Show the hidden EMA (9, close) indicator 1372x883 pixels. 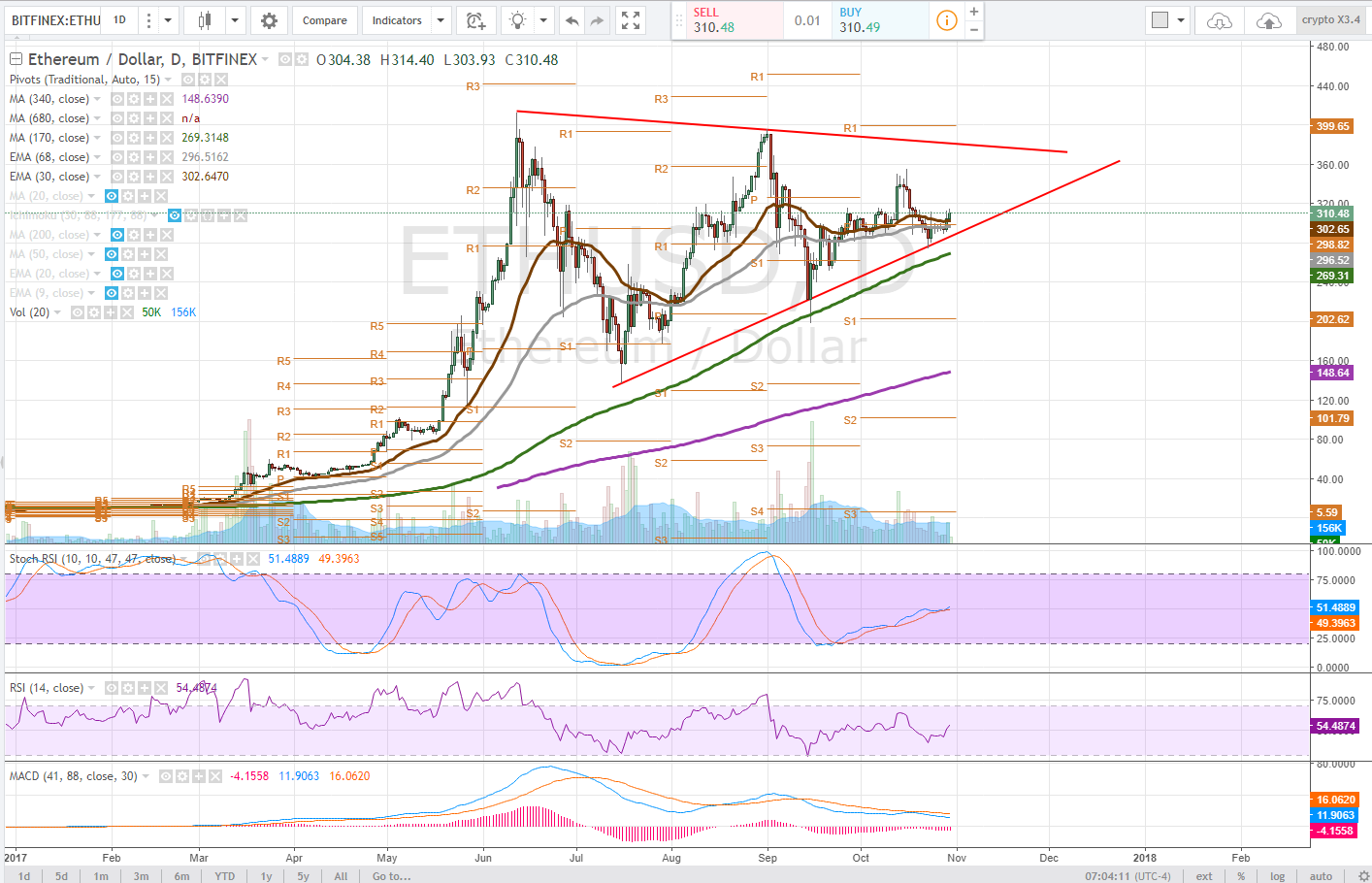point(112,293)
